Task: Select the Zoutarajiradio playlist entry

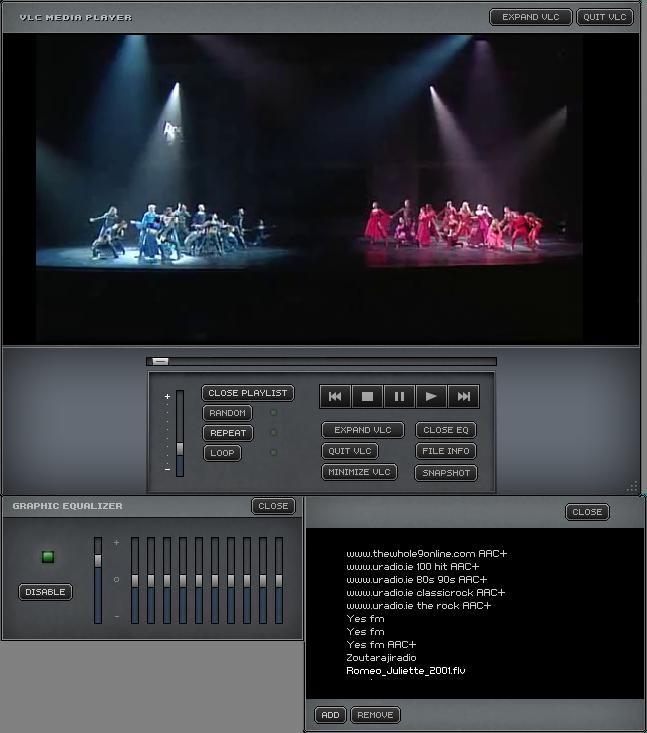Action: pyautogui.click(x=380, y=658)
